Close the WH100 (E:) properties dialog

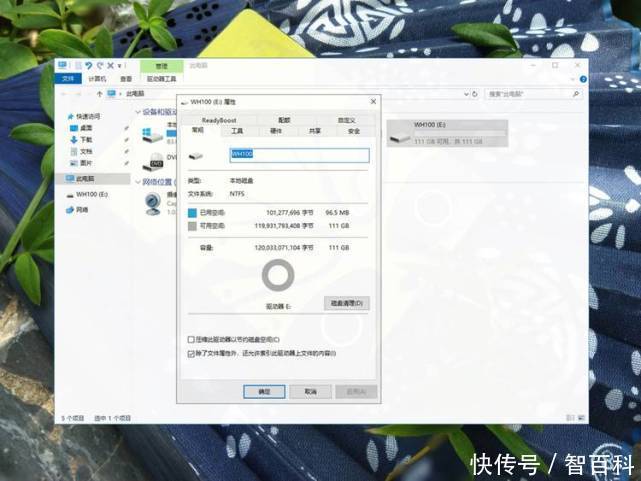point(373,101)
